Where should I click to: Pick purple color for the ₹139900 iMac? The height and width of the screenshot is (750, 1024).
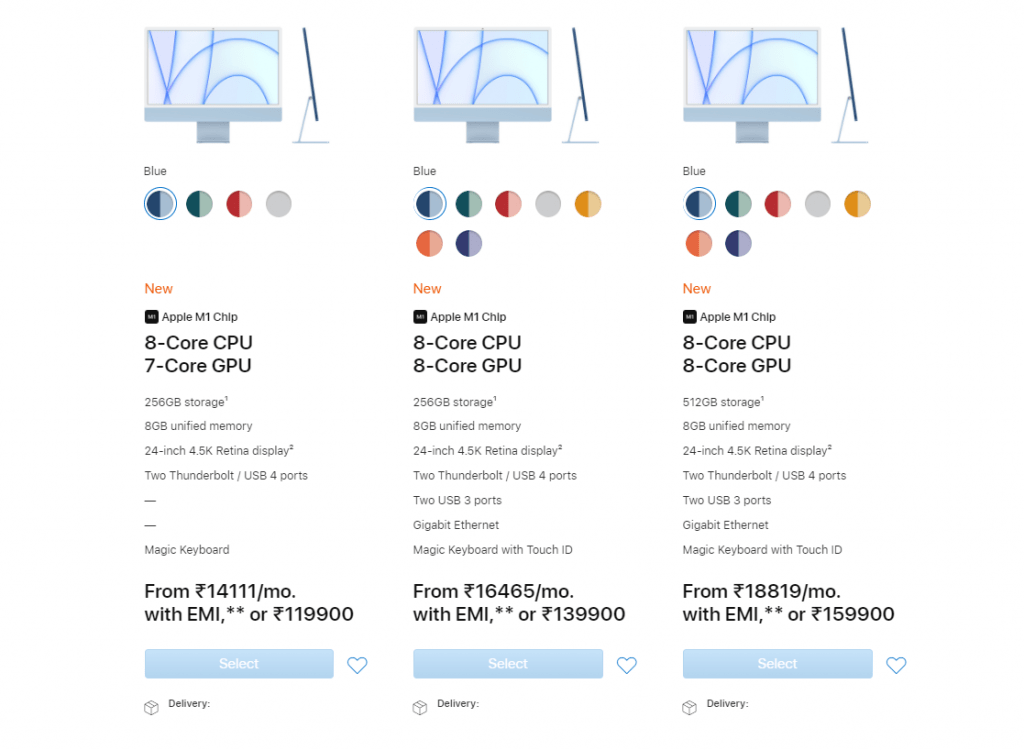pyautogui.click(x=469, y=244)
